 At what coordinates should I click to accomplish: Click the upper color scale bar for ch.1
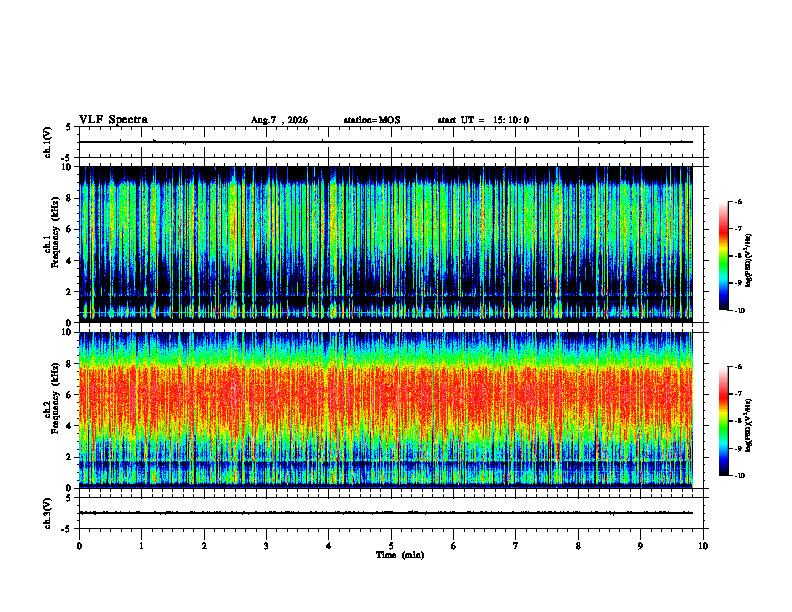tap(723, 256)
